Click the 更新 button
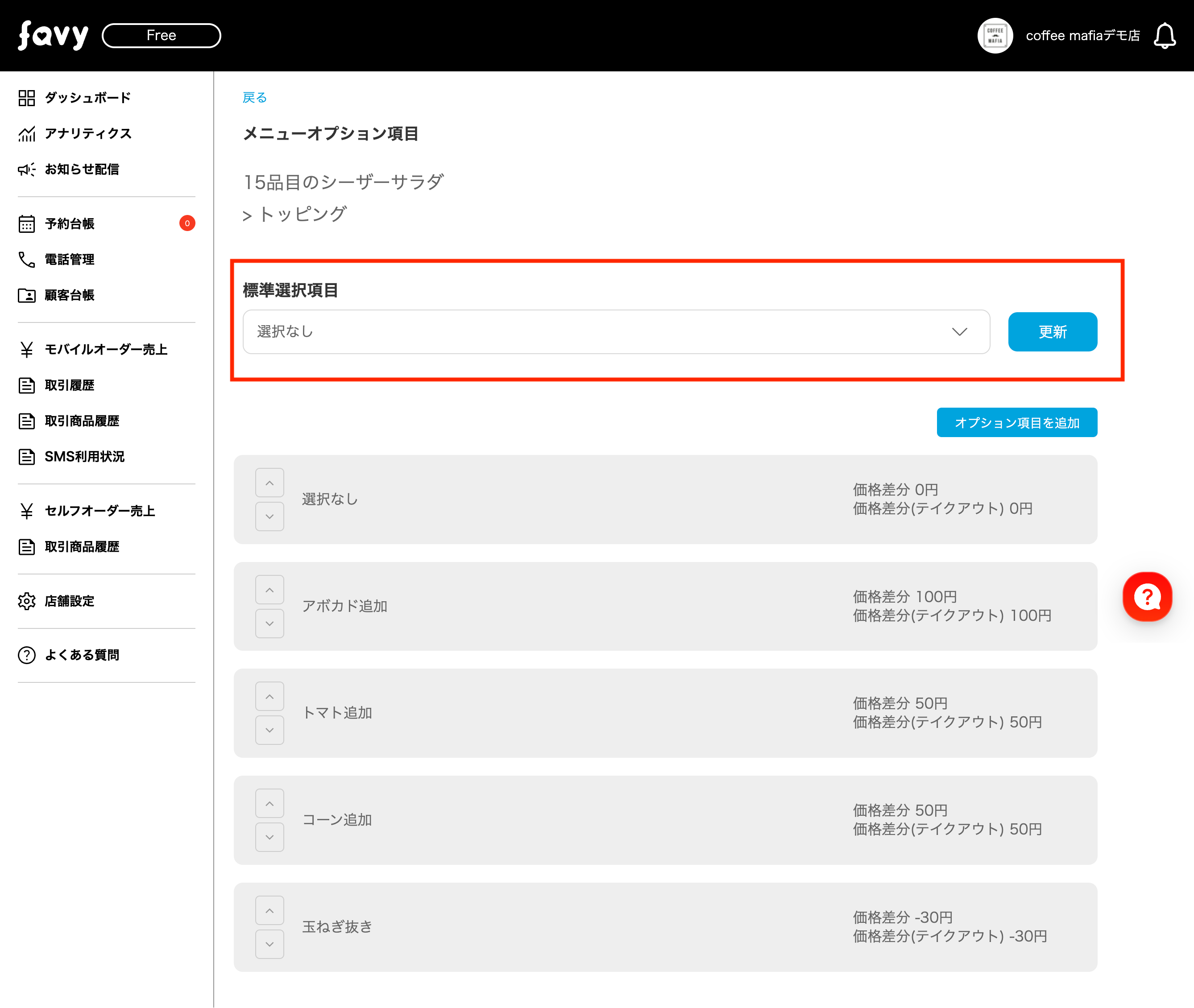Image resolution: width=1194 pixels, height=1008 pixels. pyautogui.click(x=1052, y=332)
